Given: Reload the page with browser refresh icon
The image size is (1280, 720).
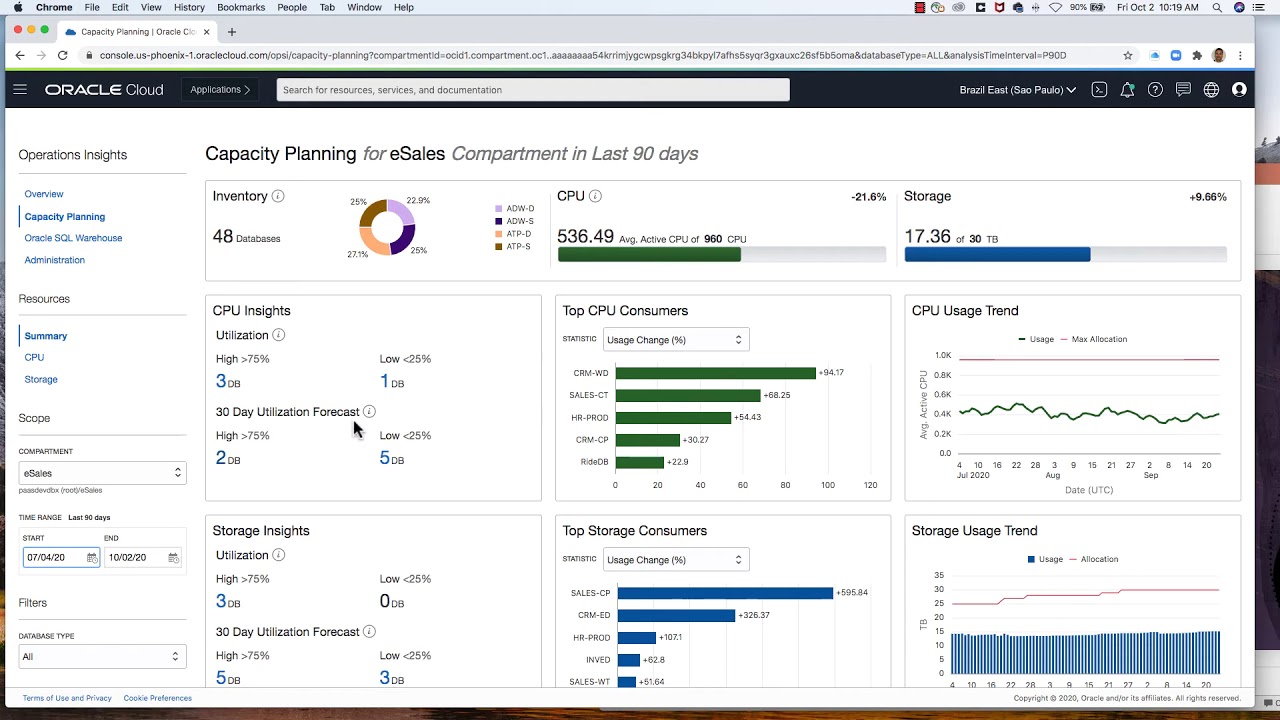Looking at the screenshot, I should [63, 55].
